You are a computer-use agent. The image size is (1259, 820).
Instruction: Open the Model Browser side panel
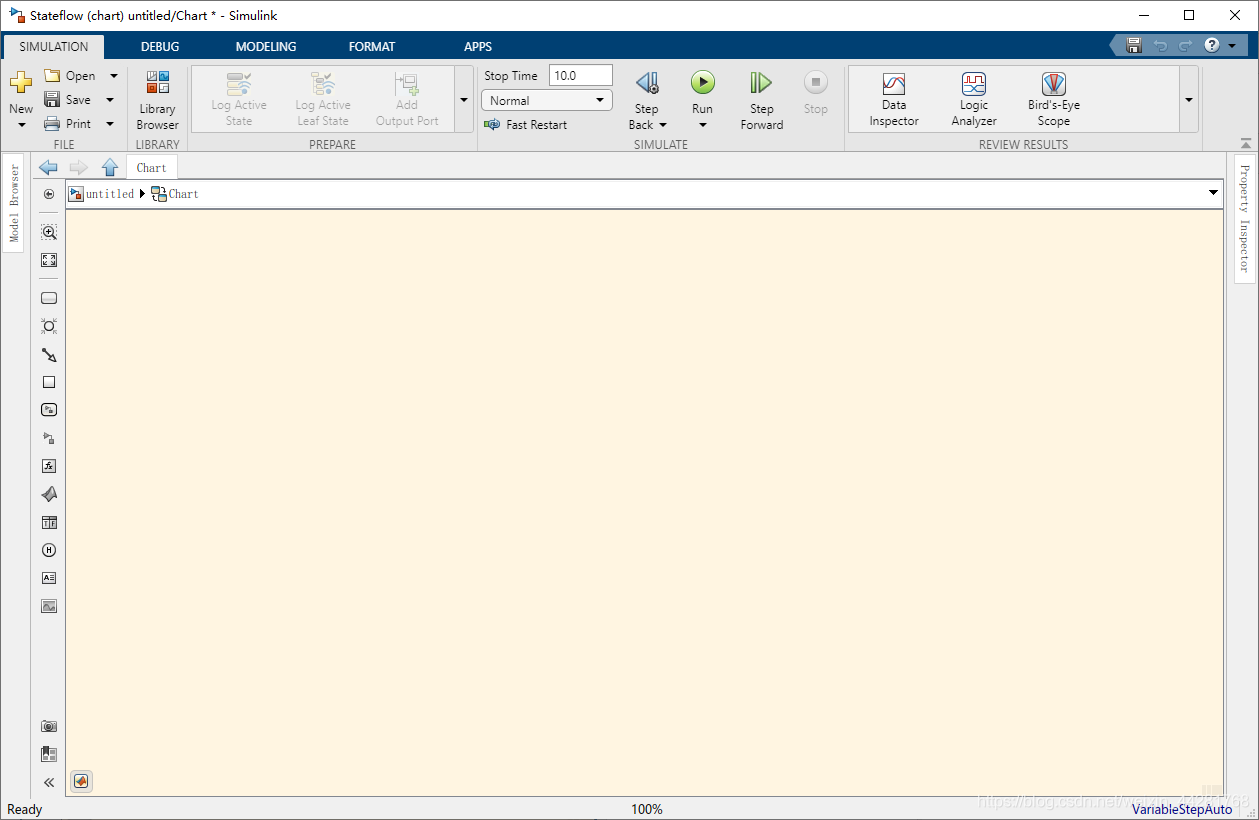point(14,203)
